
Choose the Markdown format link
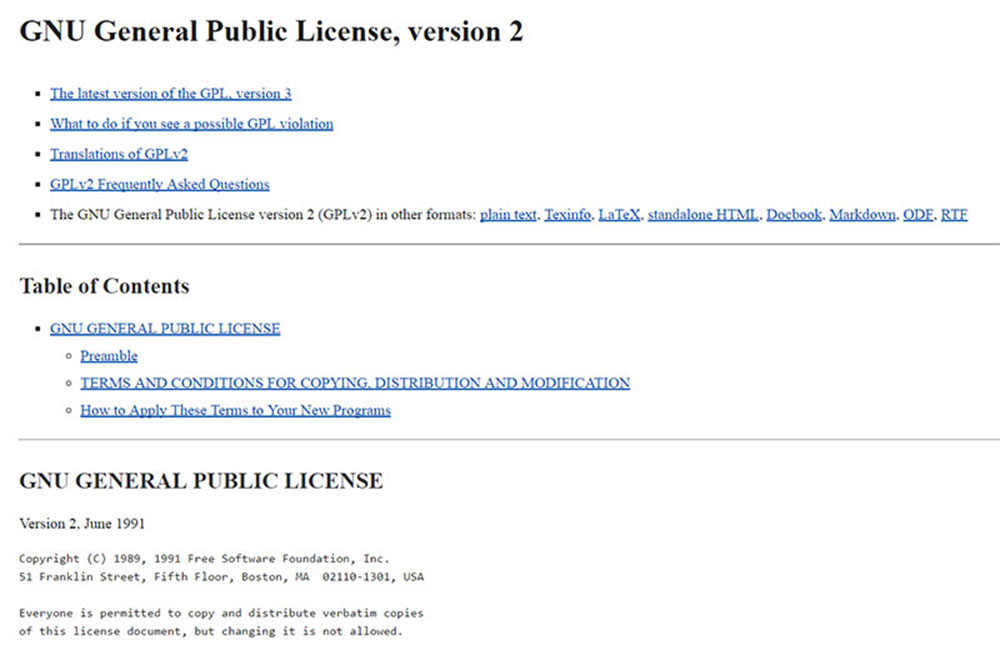point(862,214)
